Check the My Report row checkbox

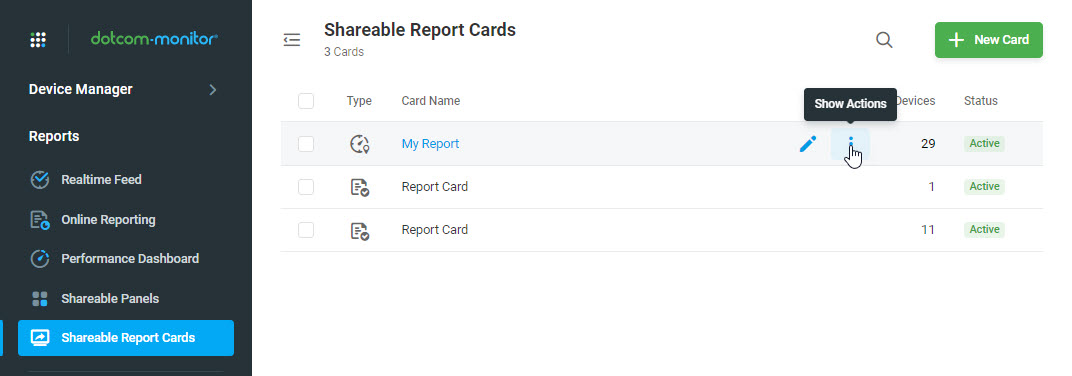(x=306, y=144)
